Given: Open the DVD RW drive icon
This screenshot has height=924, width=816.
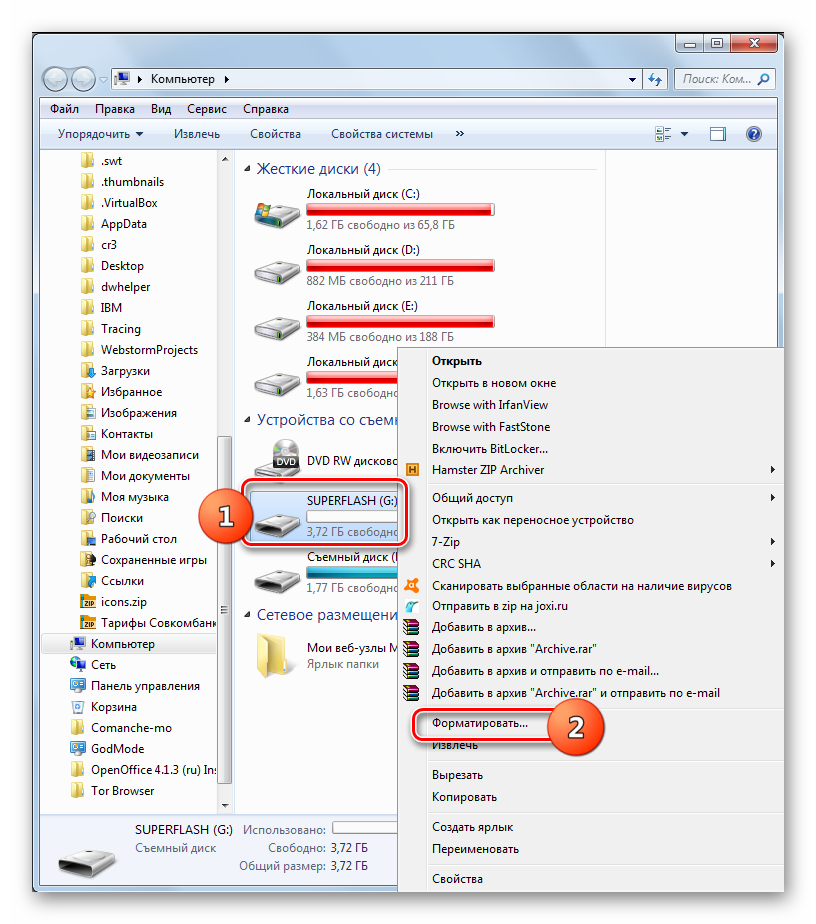Looking at the screenshot, I should (x=274, y=457).
